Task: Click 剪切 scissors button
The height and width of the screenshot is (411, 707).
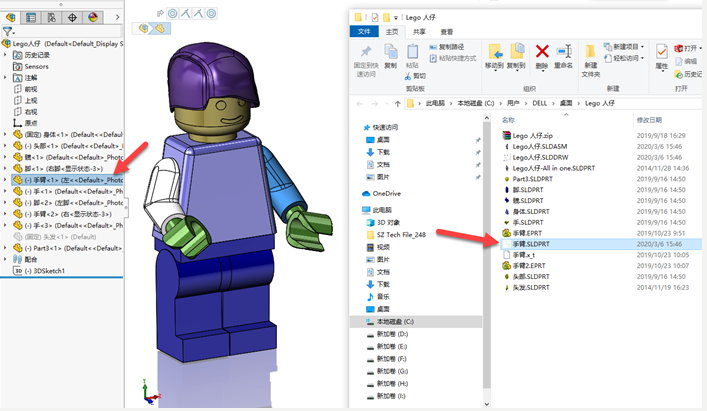Action: 415,76
